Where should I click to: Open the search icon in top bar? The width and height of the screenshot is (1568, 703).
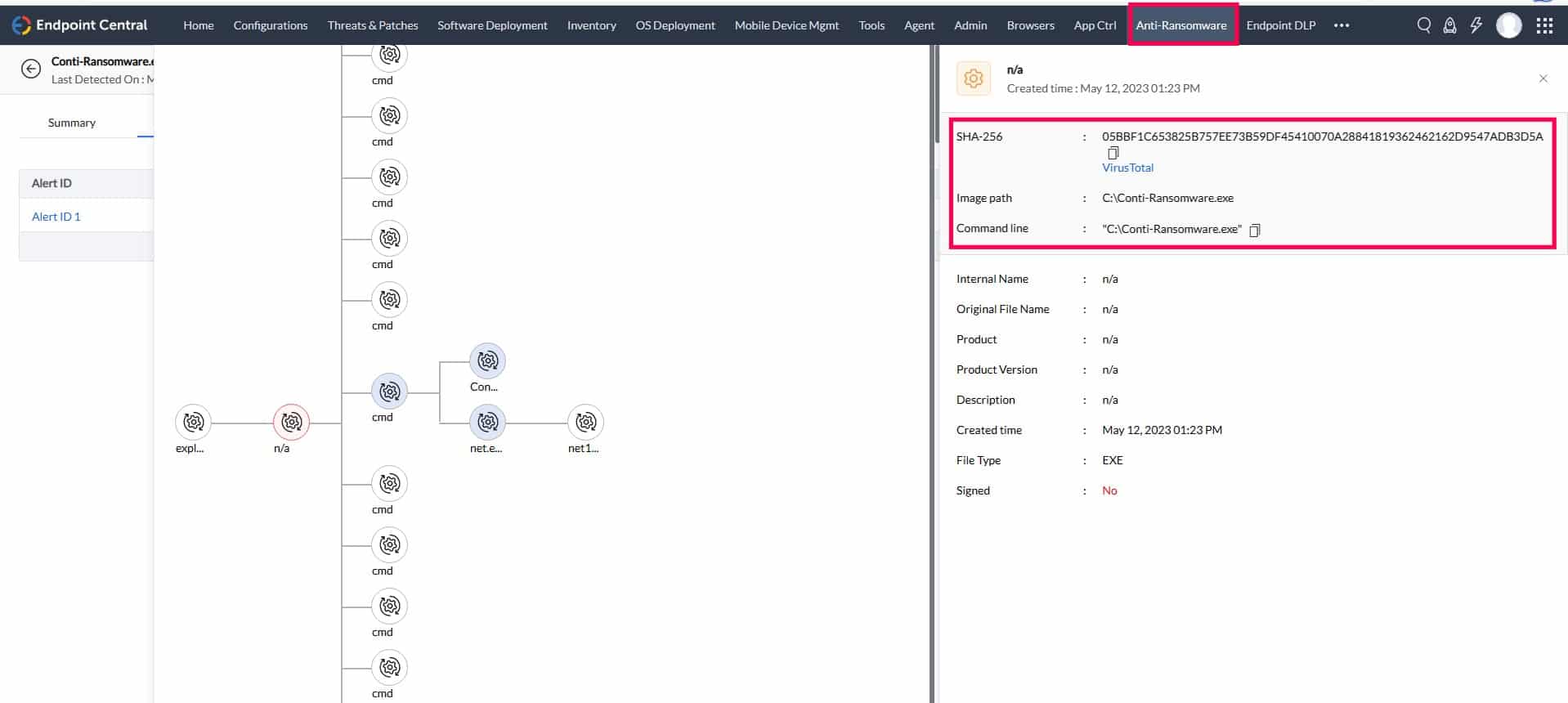(1423, 25)
